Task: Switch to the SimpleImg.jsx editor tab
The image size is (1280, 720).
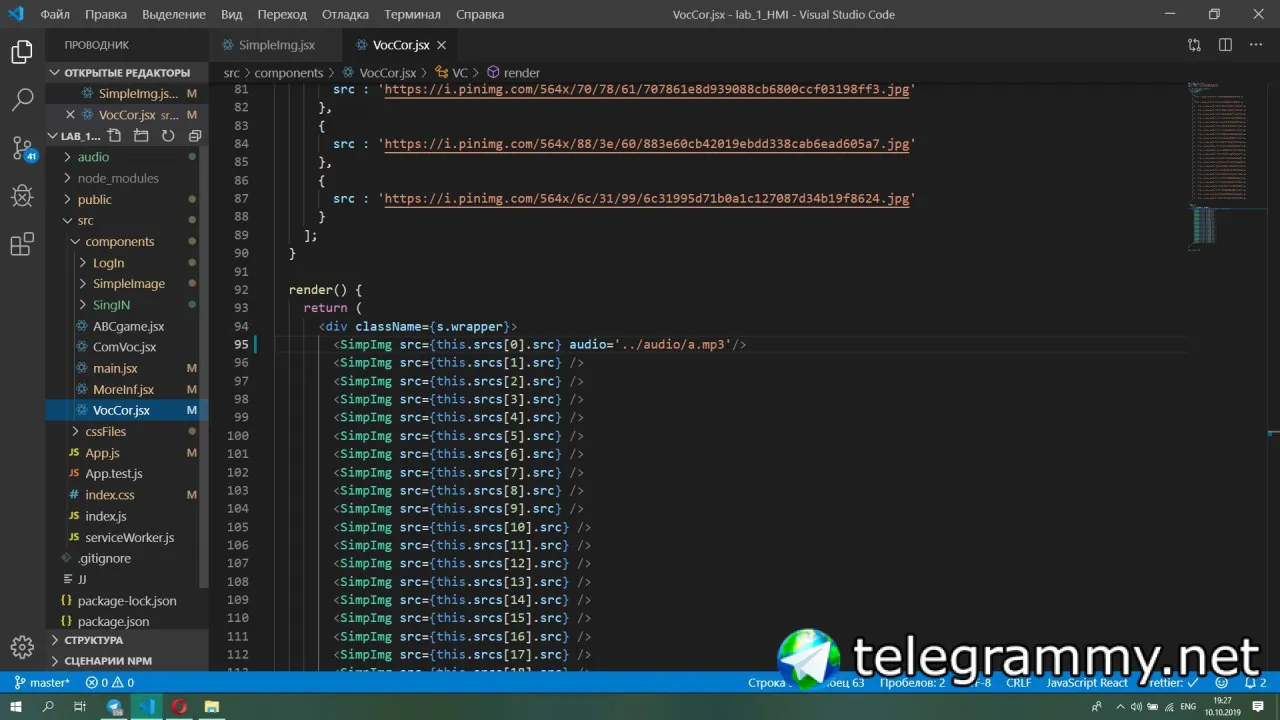Action: tap(276, 45)
